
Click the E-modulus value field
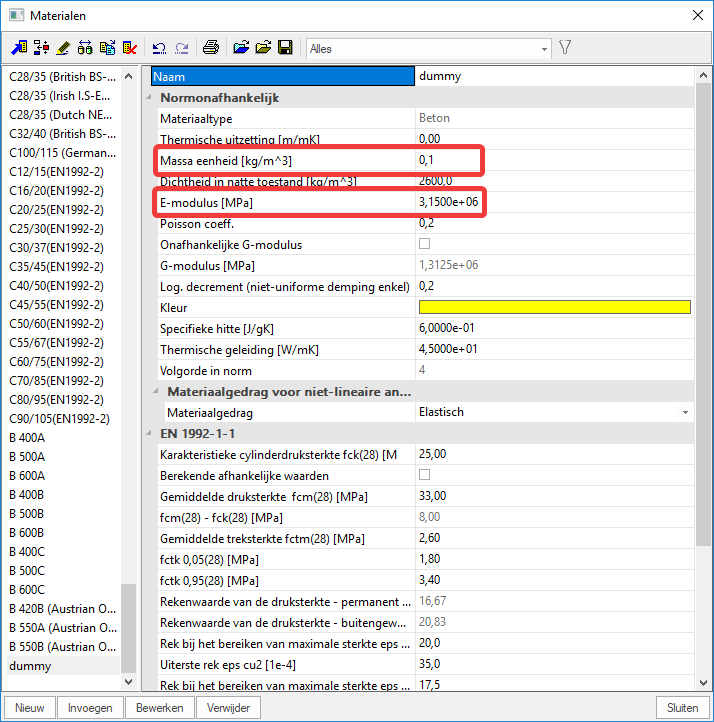(x=554, y=202)
